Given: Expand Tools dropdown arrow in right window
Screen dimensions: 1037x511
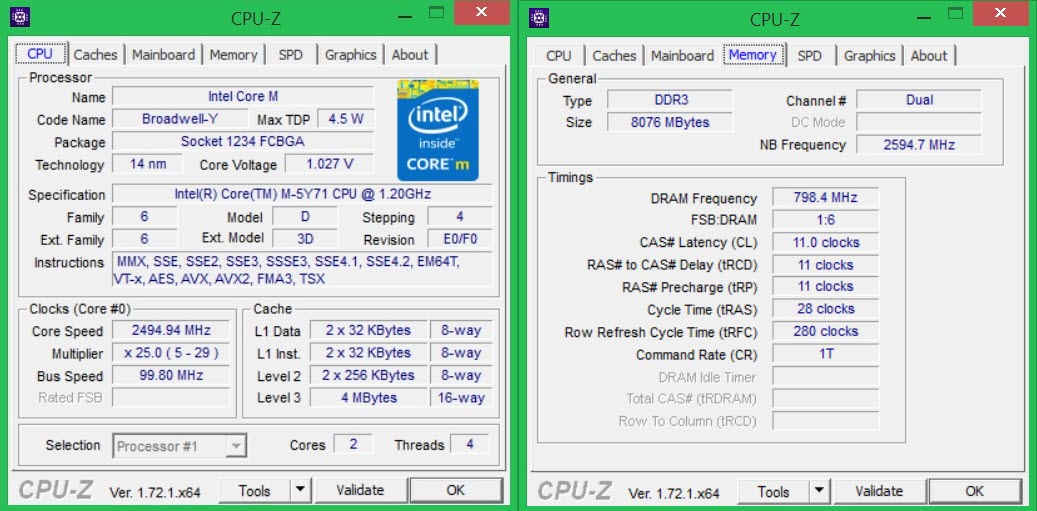Looking at the screenshot, I should click(x=819, y=491).
